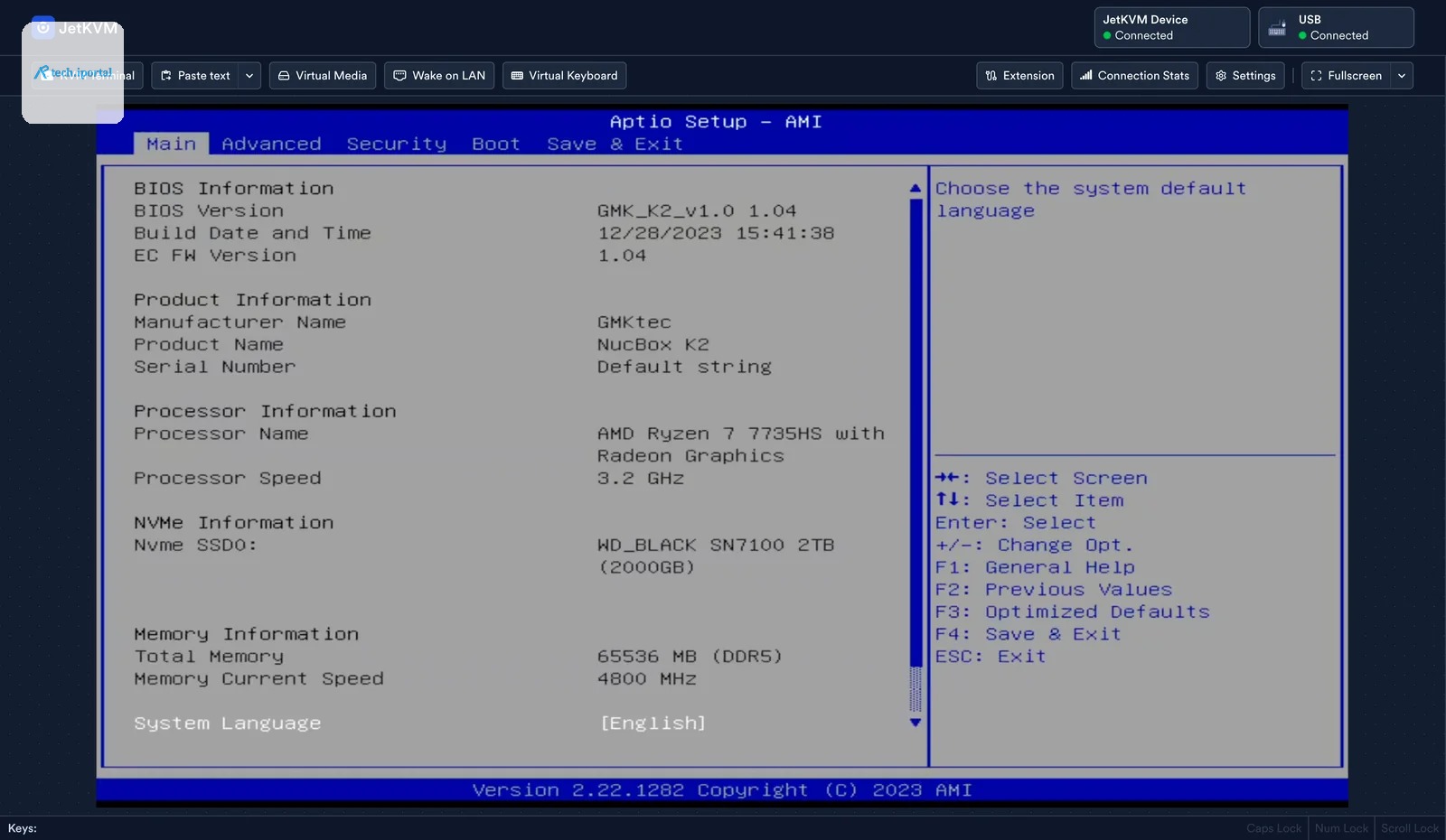The image size is (1446, 840).
Task: Click the 3.2 GHz processor speed
Action: [641, 479]
